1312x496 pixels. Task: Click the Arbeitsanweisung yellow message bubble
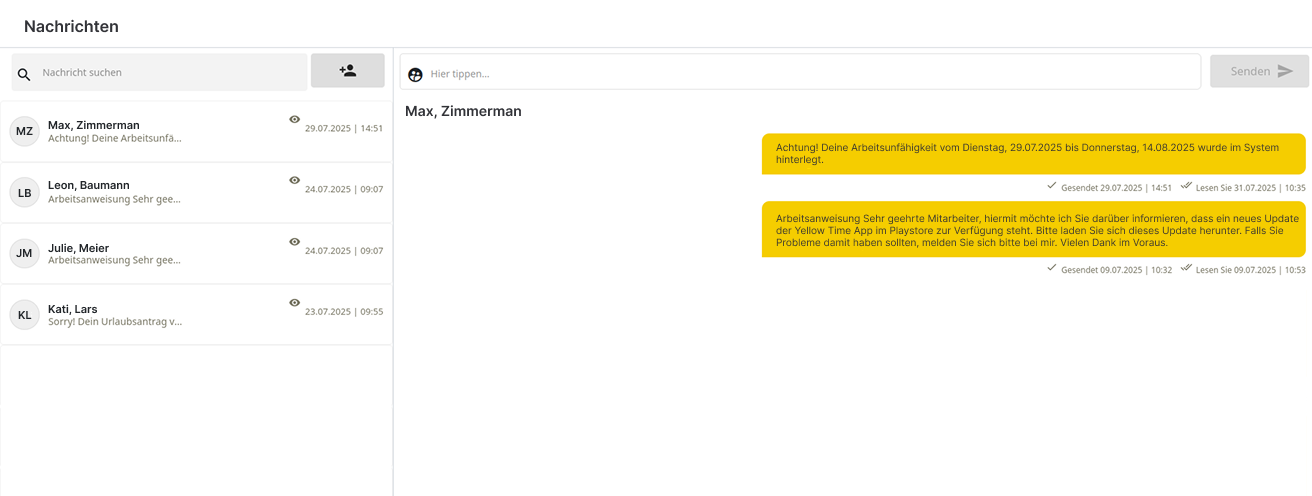(1033, 229)
